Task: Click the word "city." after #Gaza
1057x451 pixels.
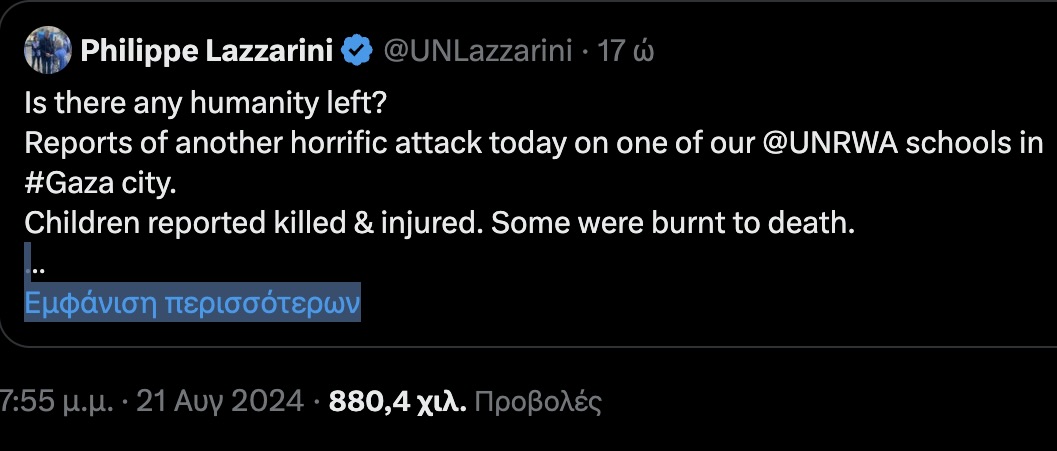Action: click(148, 184)
